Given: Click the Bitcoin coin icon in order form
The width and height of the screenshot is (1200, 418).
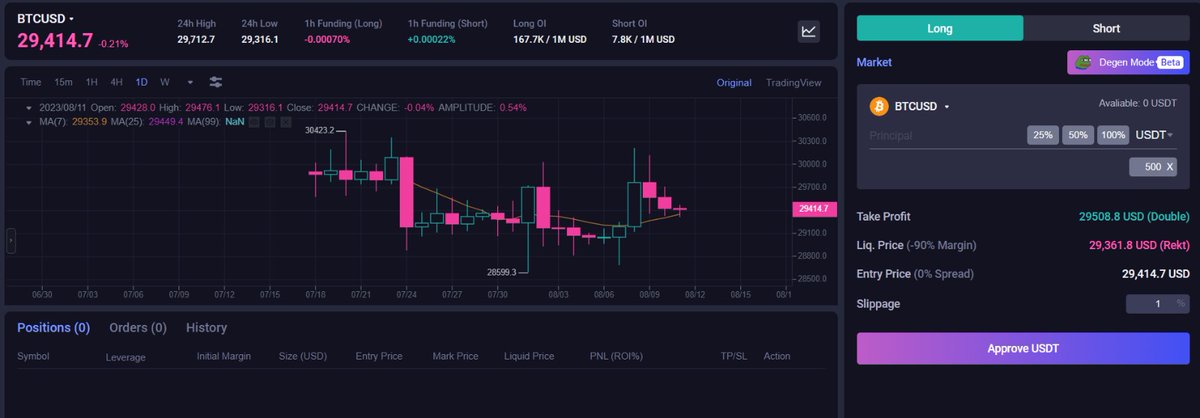Looking at the screenshot, I should point(880,106).
